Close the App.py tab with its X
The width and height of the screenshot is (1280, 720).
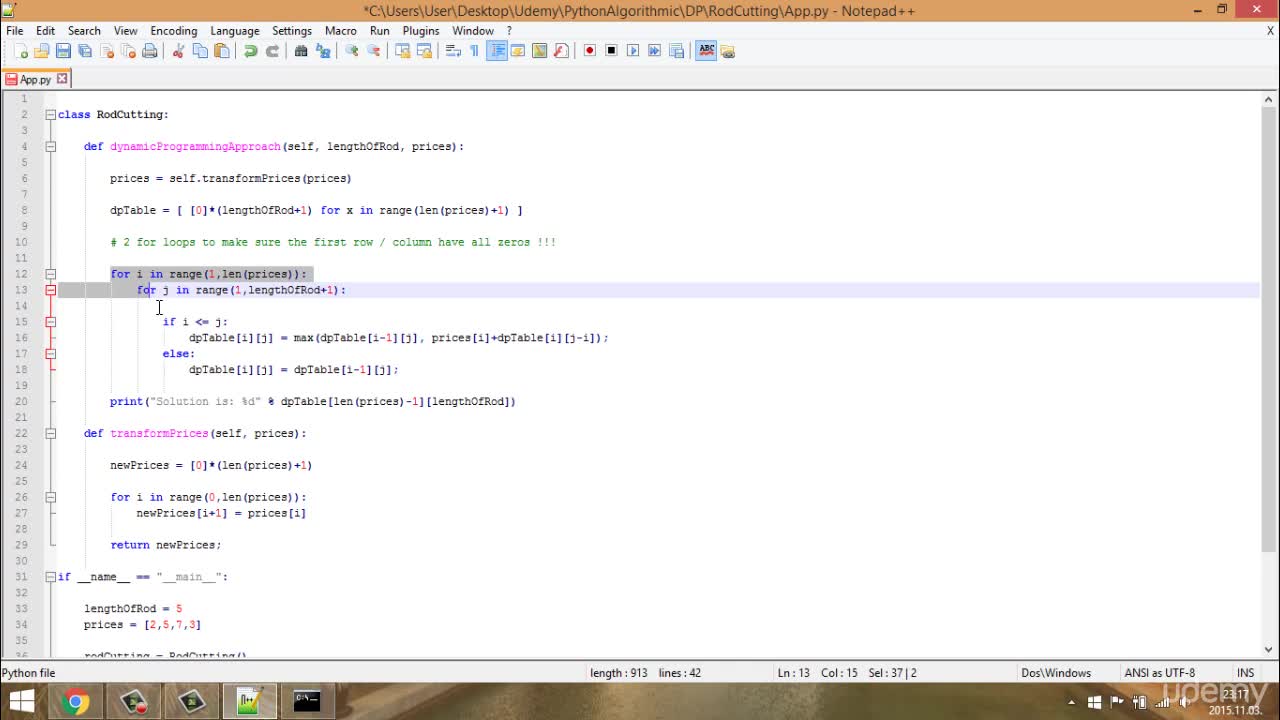(62, 79)
